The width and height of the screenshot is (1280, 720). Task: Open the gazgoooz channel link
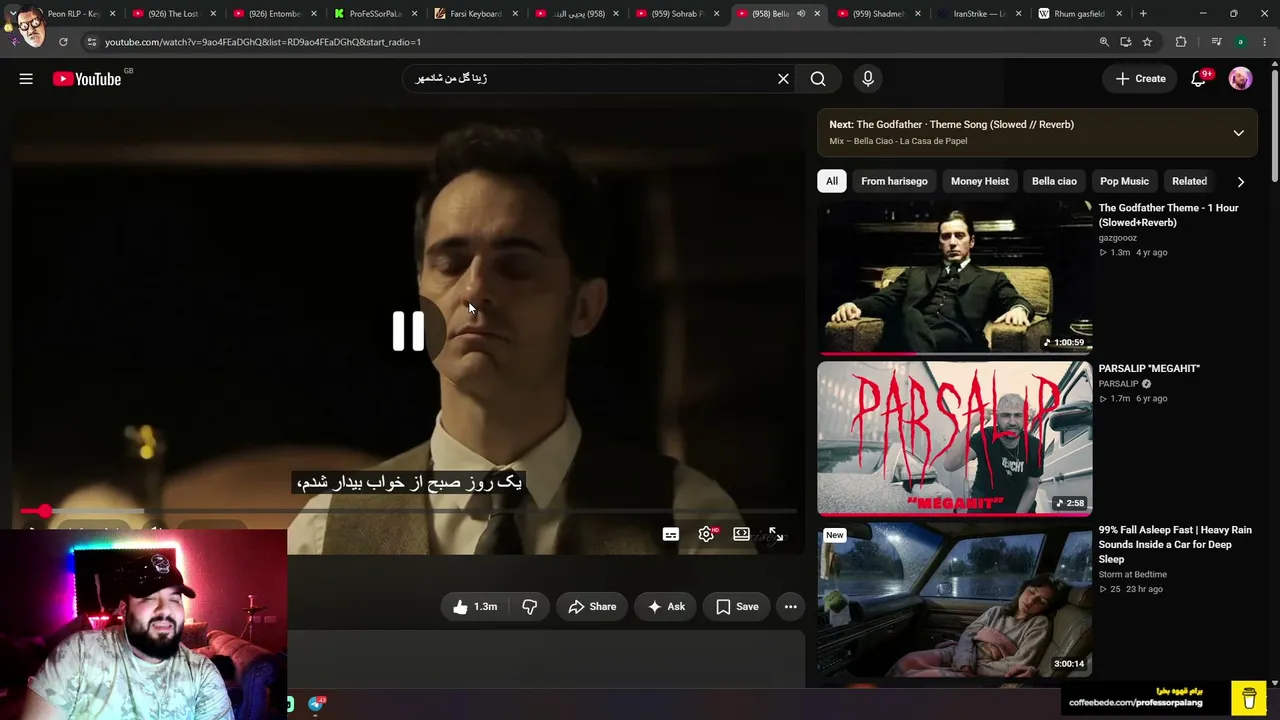[1118, 238]
